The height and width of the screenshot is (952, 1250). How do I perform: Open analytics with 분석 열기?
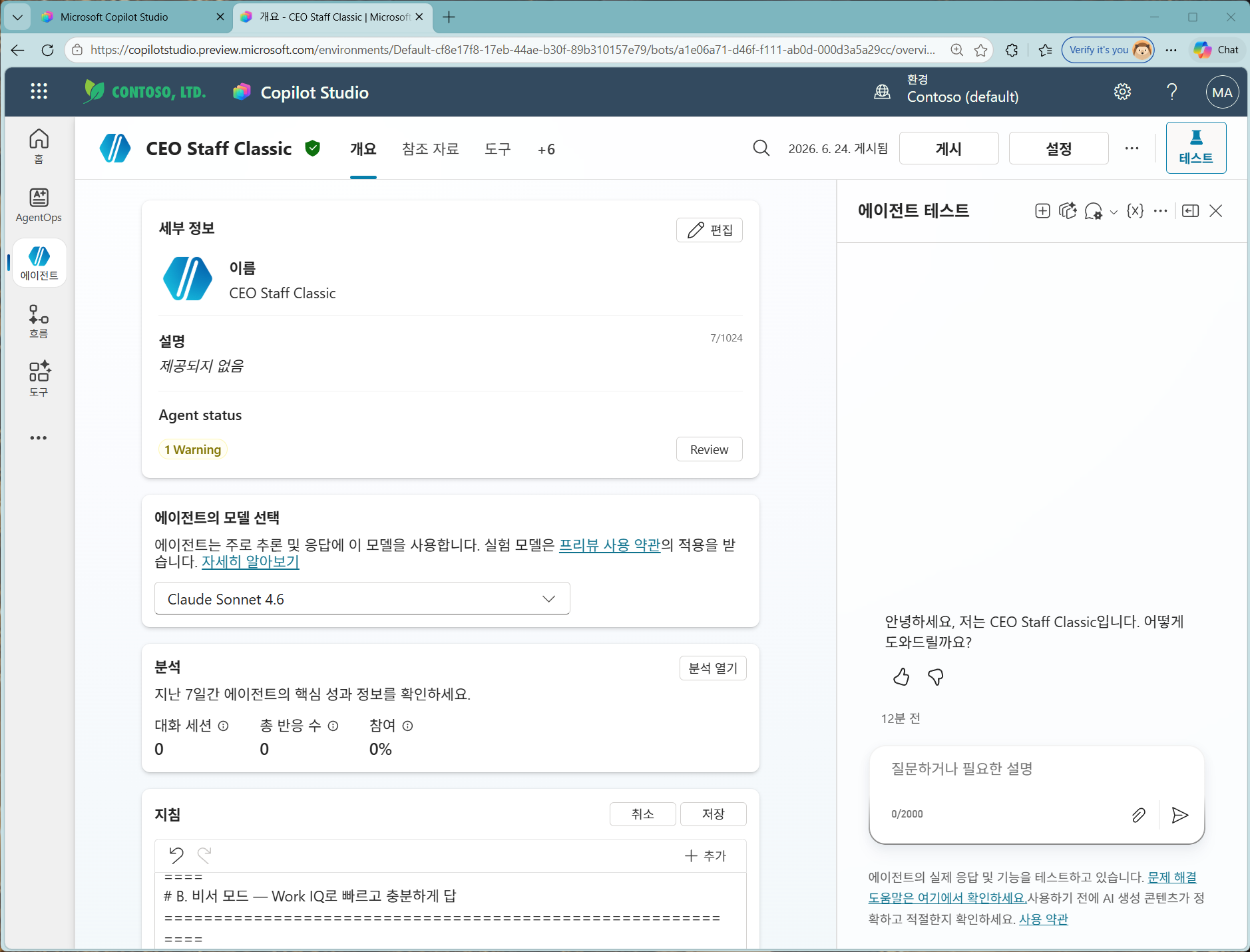[x=713, y=668]
